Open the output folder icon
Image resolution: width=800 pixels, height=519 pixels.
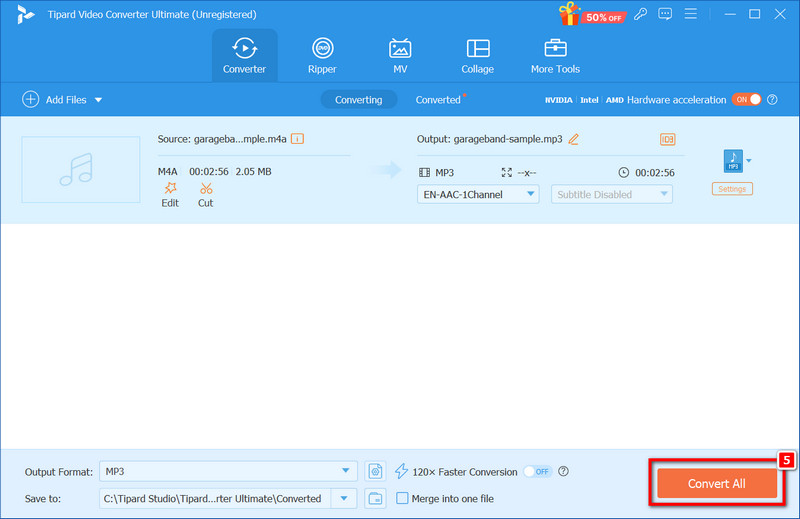tap(376, 499)
